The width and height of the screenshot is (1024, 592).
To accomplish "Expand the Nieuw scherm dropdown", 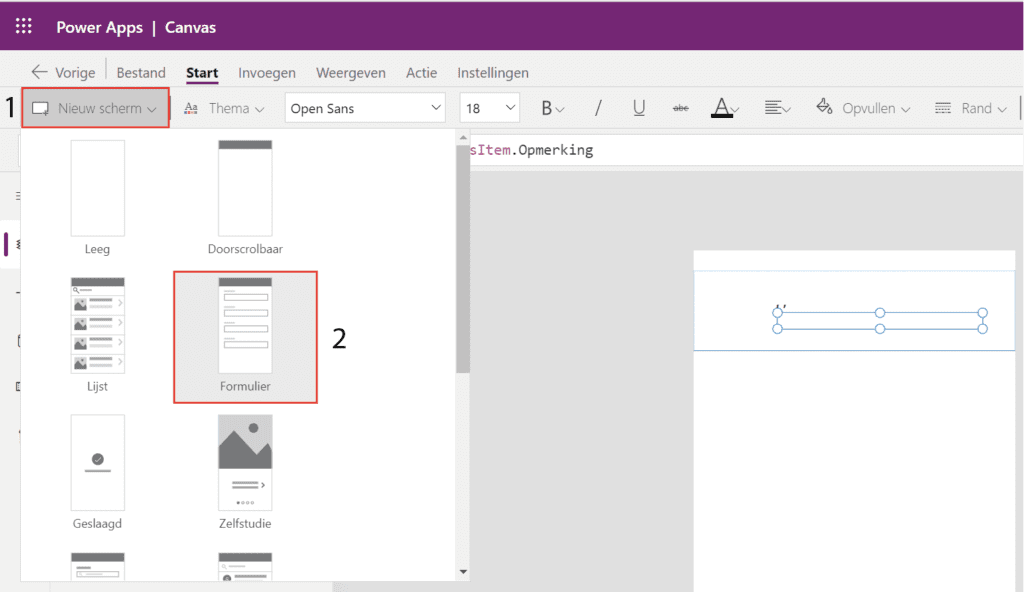I will coord(95,108).
